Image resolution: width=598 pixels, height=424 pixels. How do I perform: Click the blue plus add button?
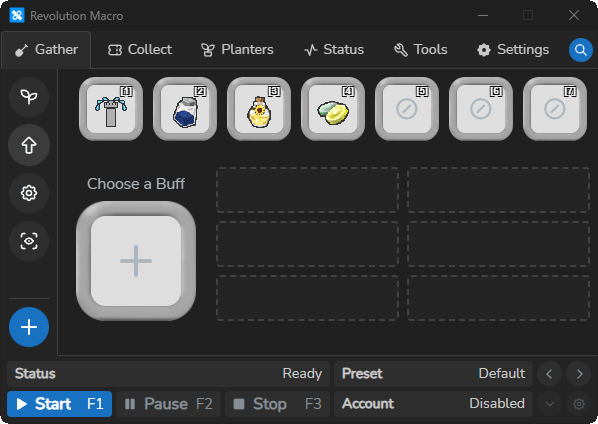29,327
